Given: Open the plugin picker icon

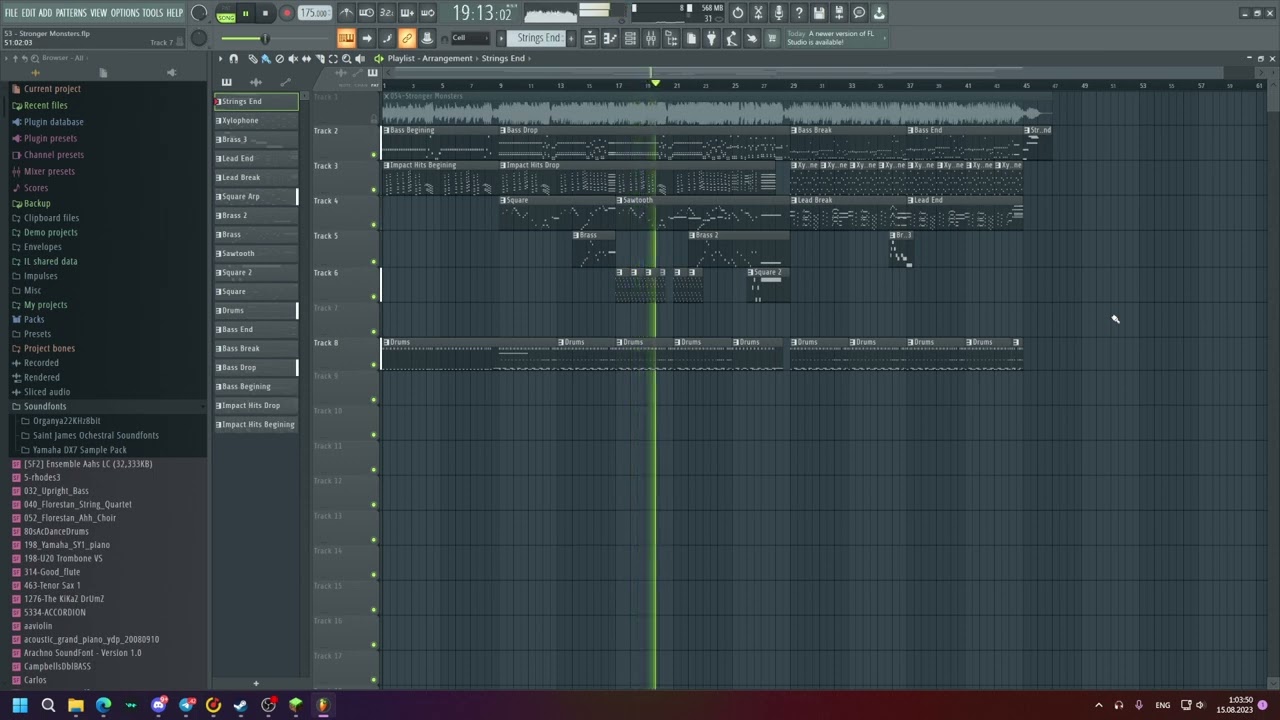Looking at the screenshot, I should pos(711,38).
